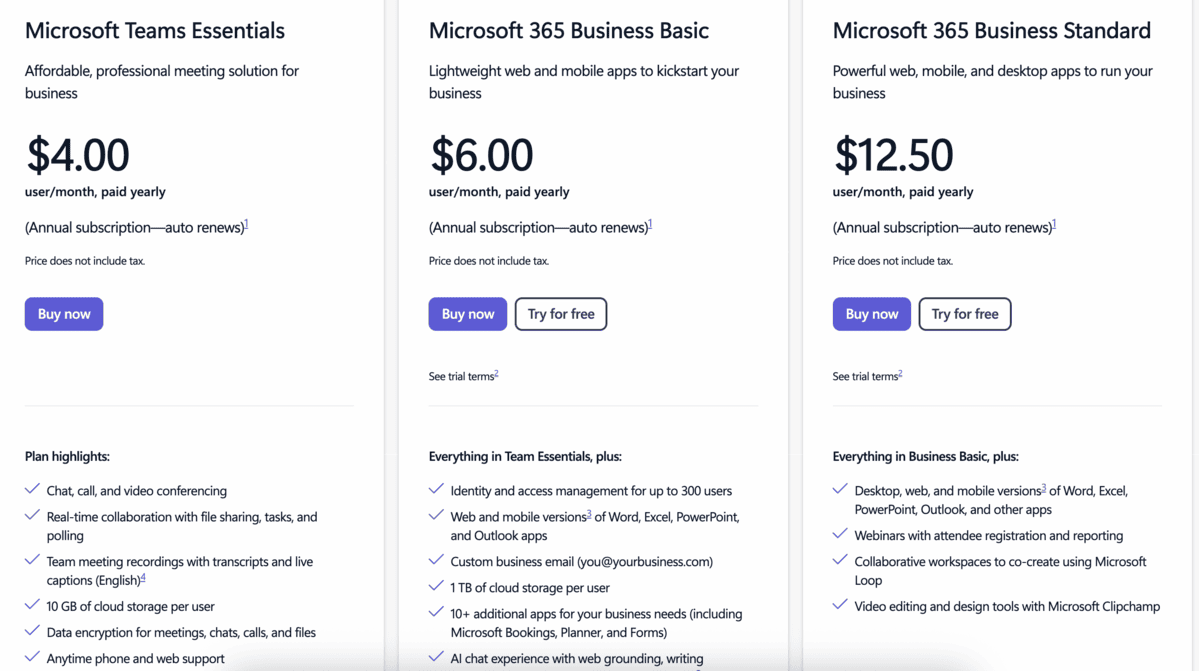Click checkmark next to Custom business email

[437, 561]
